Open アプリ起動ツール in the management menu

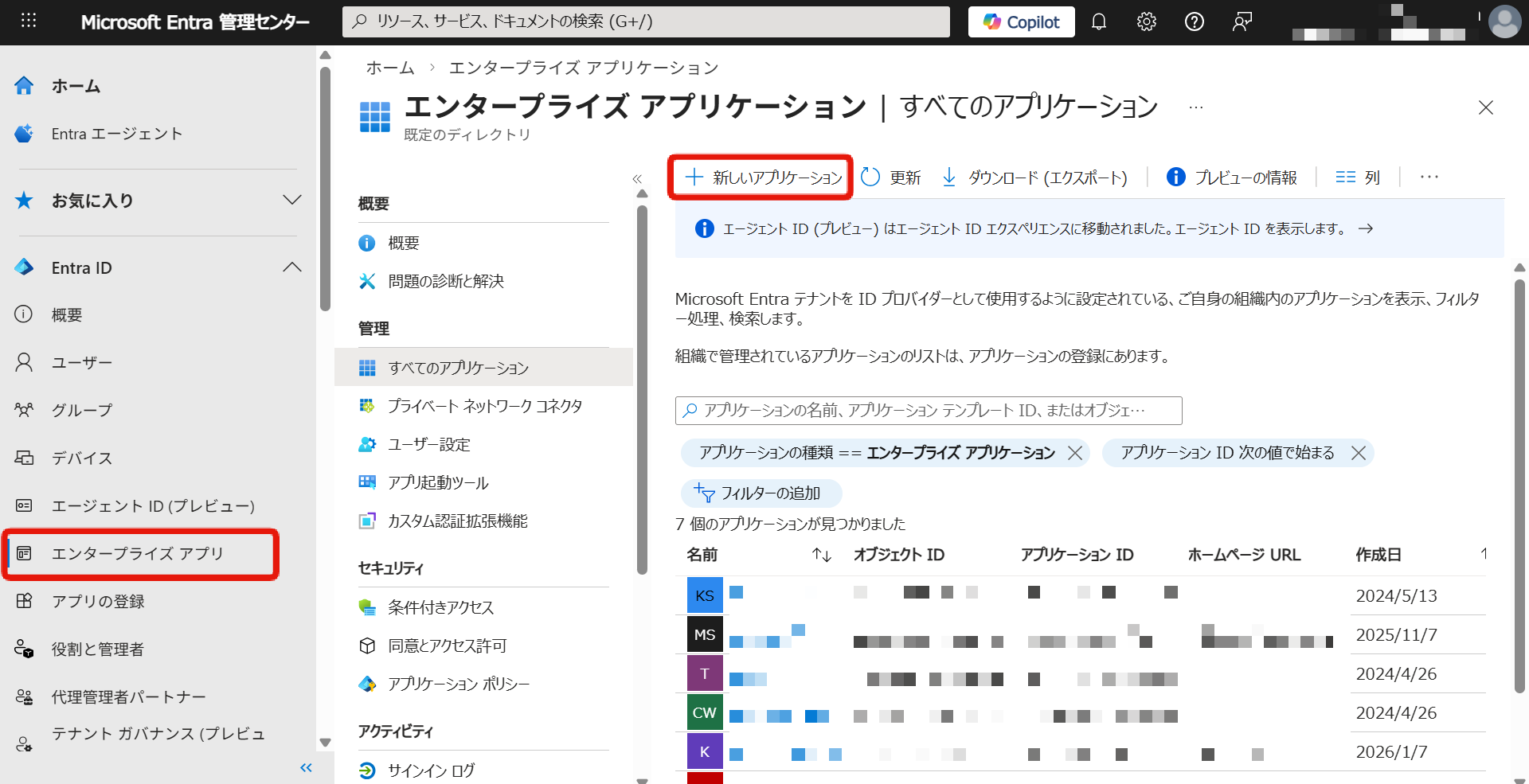(x=439, y=482)
